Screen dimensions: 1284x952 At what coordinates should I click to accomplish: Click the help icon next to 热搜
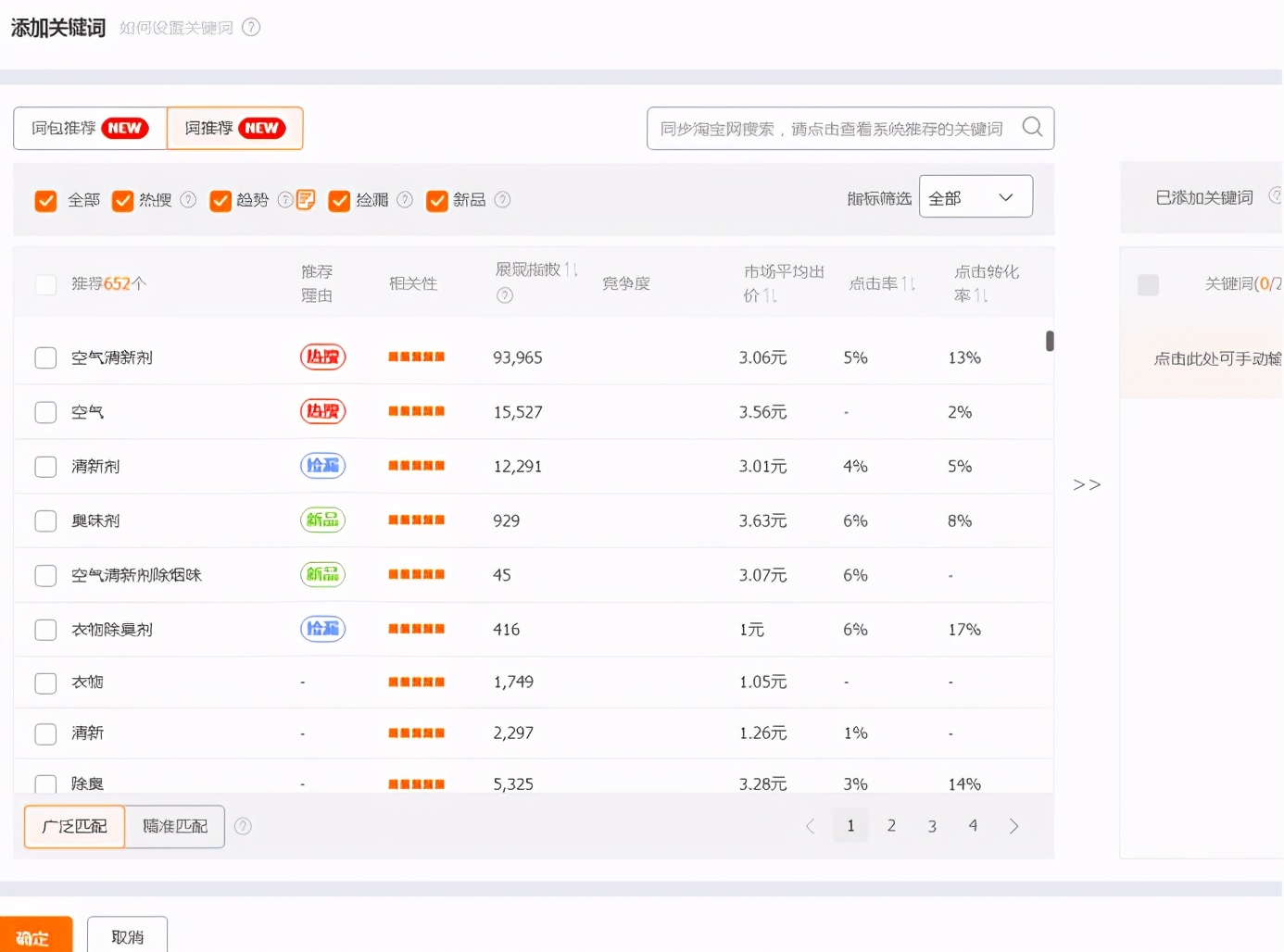click(x=188, y=200)
